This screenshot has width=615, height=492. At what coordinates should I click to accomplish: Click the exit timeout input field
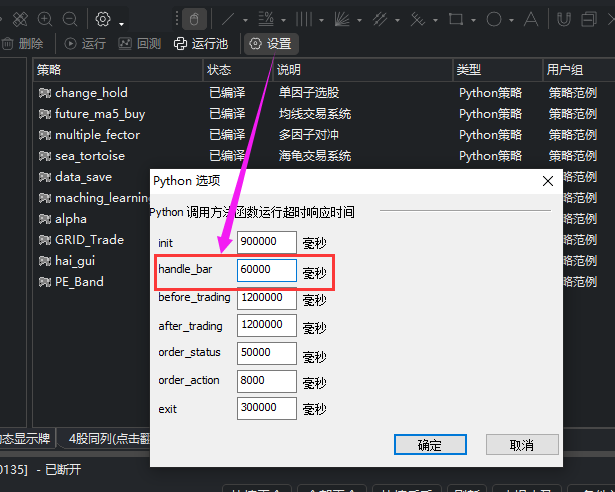[267, 408]
